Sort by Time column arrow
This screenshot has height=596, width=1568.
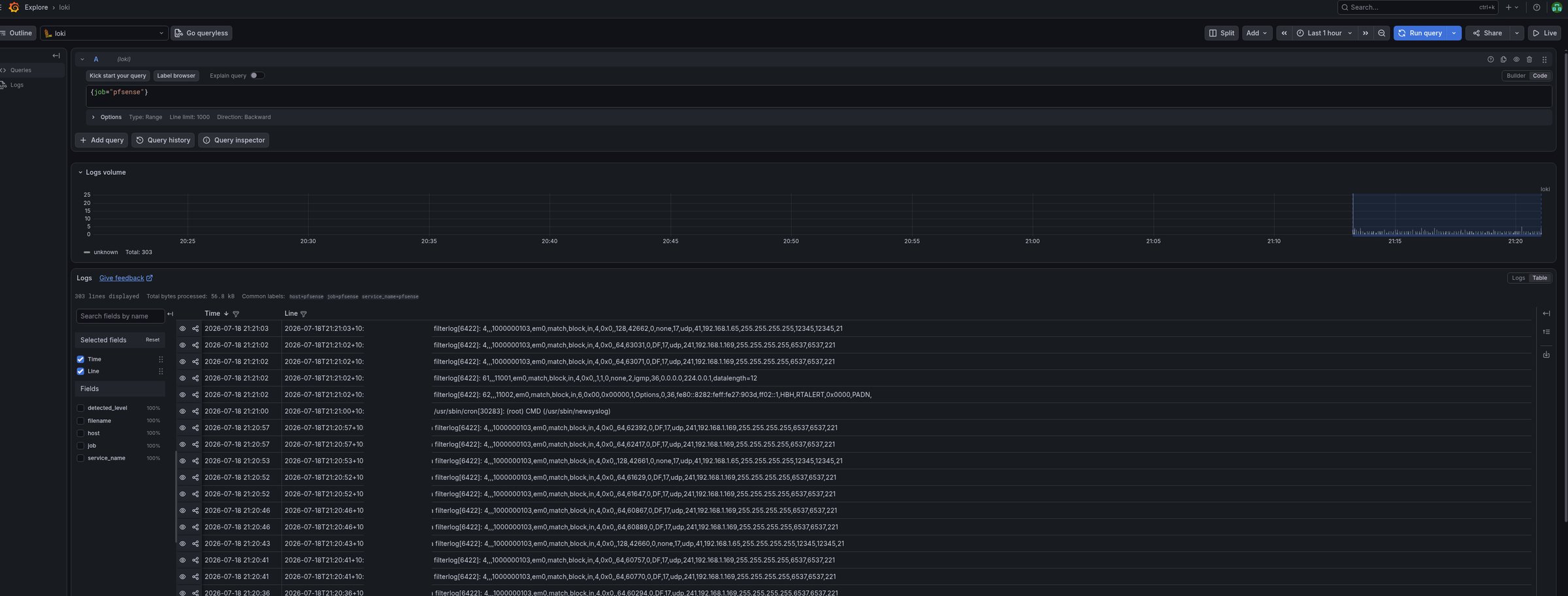[x=226, y=314]
